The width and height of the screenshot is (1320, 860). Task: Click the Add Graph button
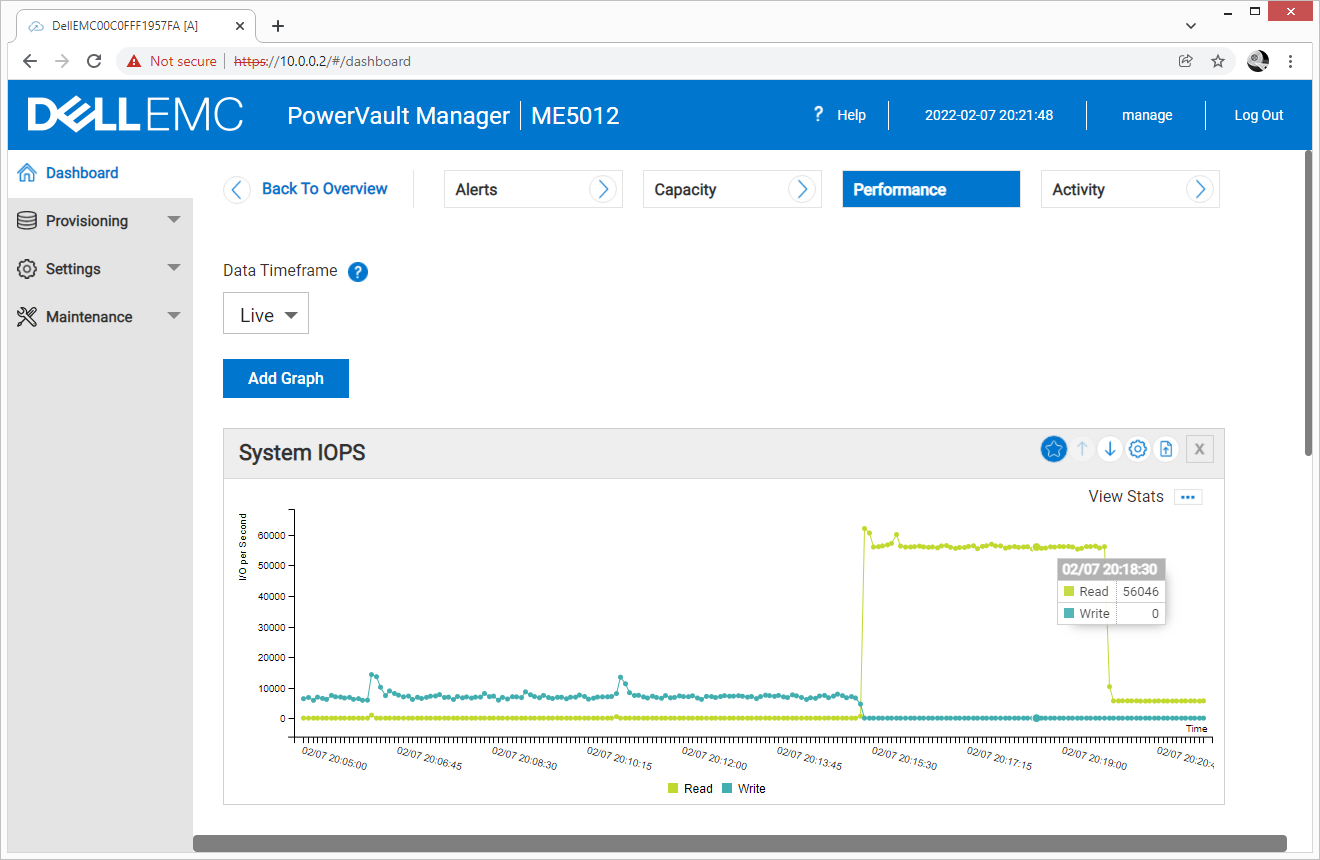(286, 379)
